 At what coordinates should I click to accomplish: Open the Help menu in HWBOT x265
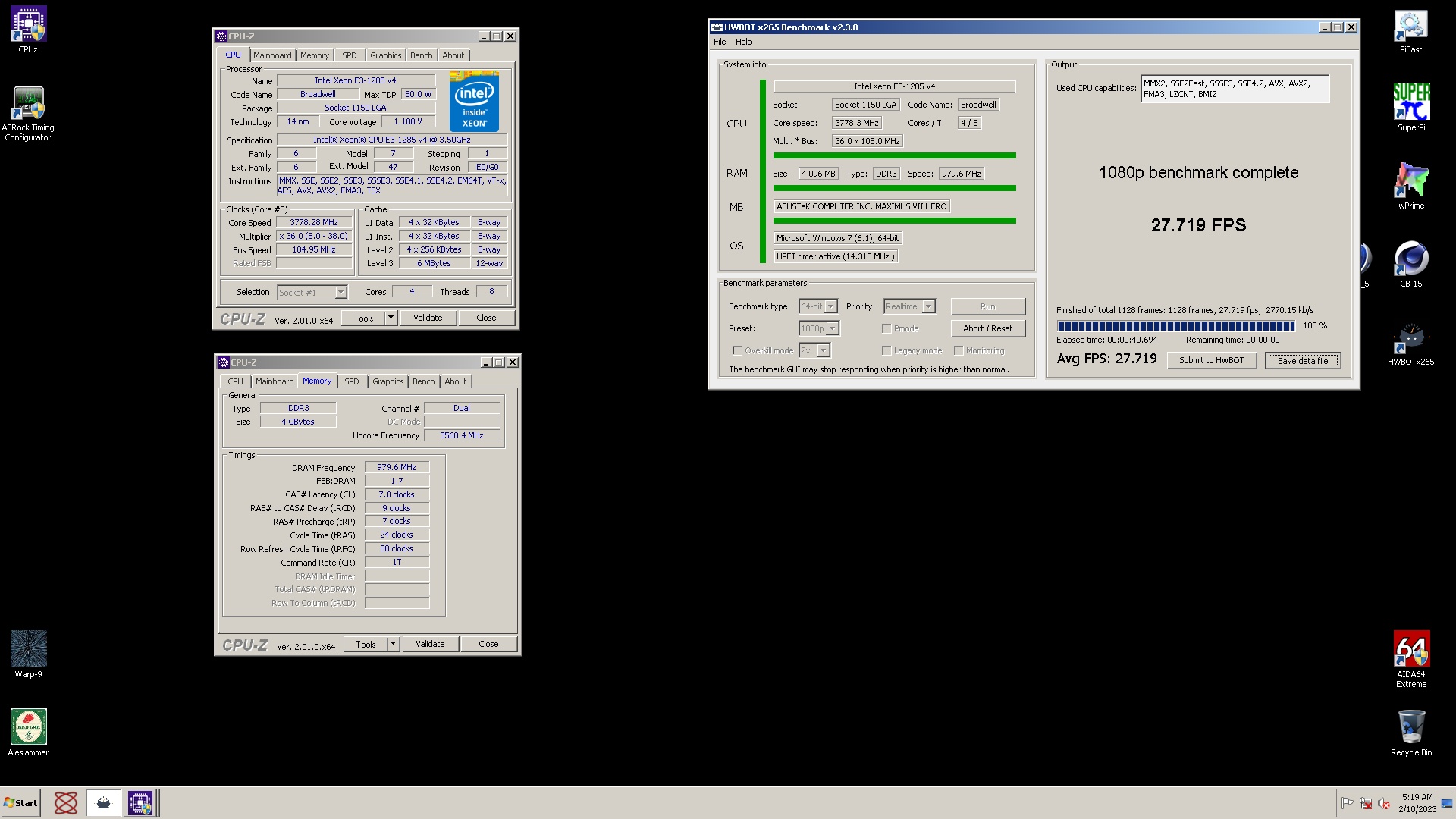pyautogui.click(x=744, y=42)
